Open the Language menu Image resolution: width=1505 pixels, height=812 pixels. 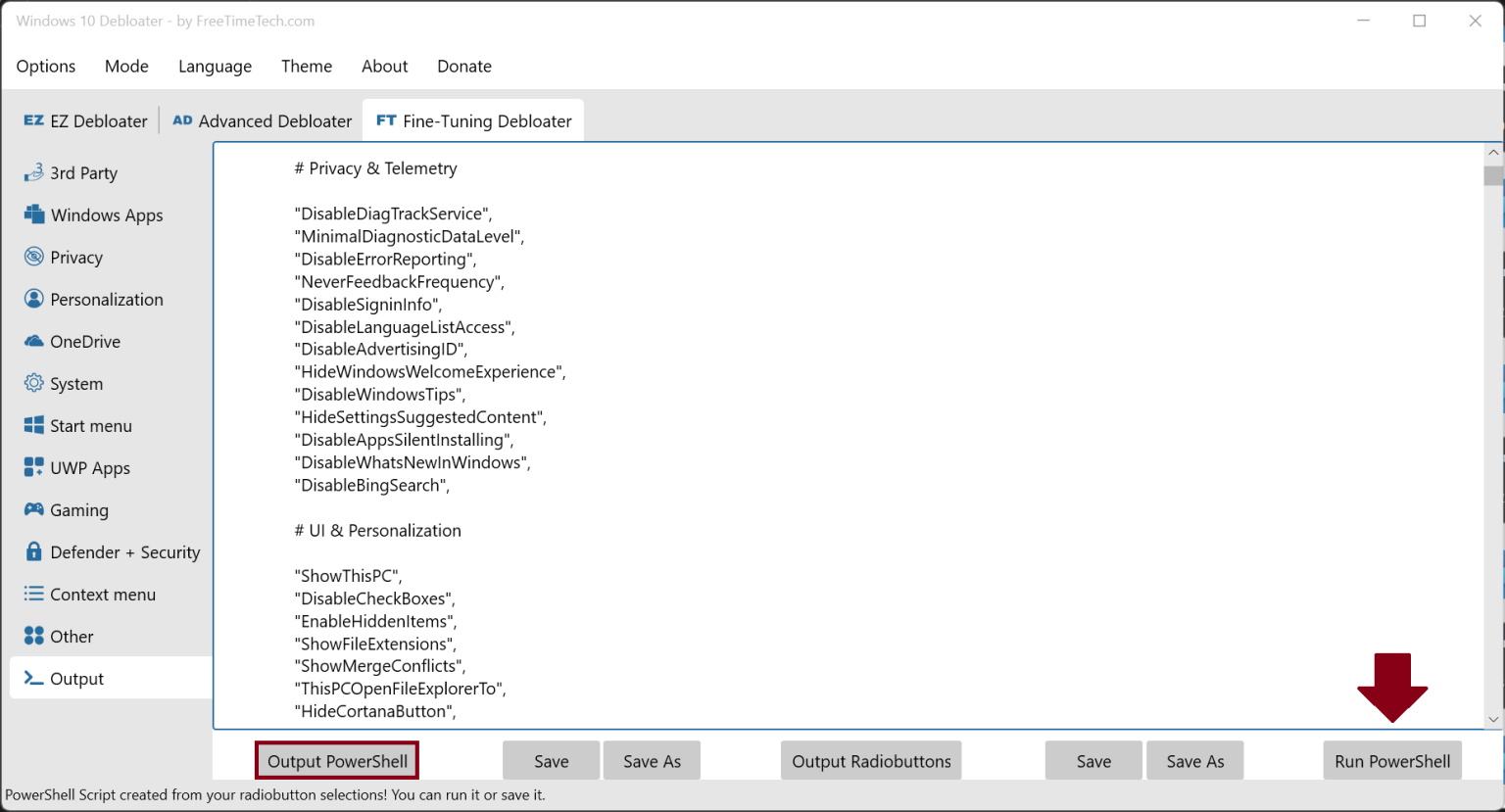215,67
